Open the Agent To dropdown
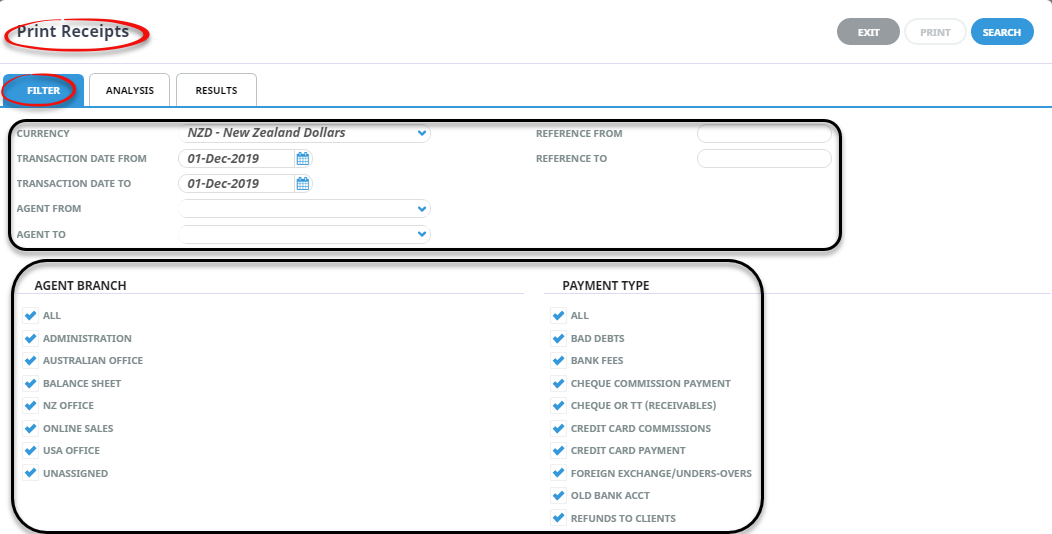Screen dimensions: 1052x534 coord(422,234)
